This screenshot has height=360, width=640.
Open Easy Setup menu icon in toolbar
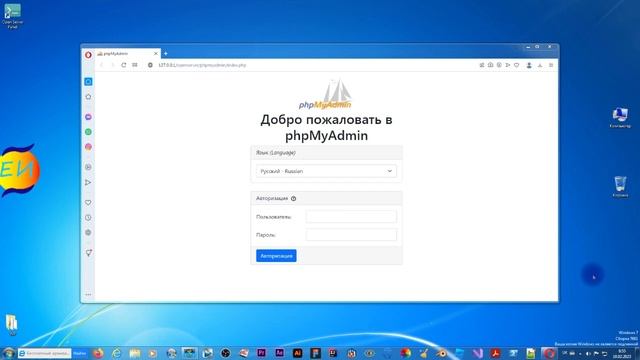(551, 65)
